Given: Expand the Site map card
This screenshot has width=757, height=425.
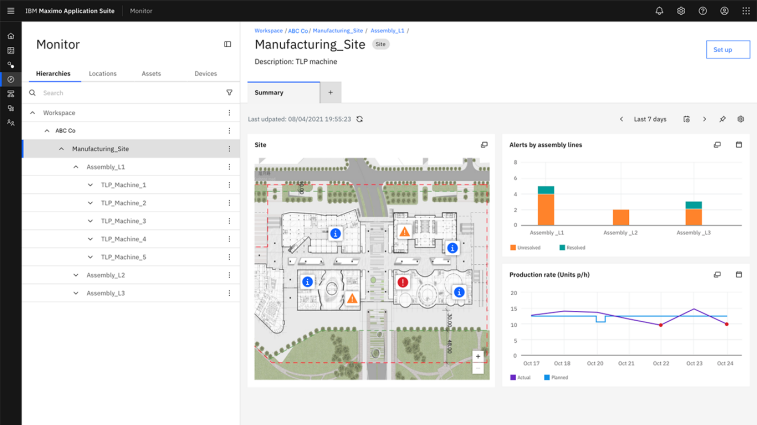Looking at the screenshot, I should tap(484, 145).
